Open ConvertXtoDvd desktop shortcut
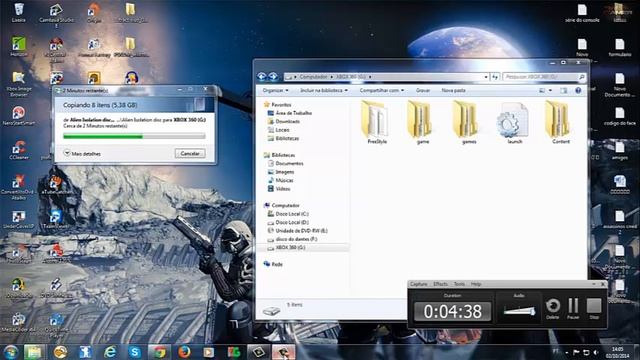This screenshot has width=640, height=360. tap(19, 187)
